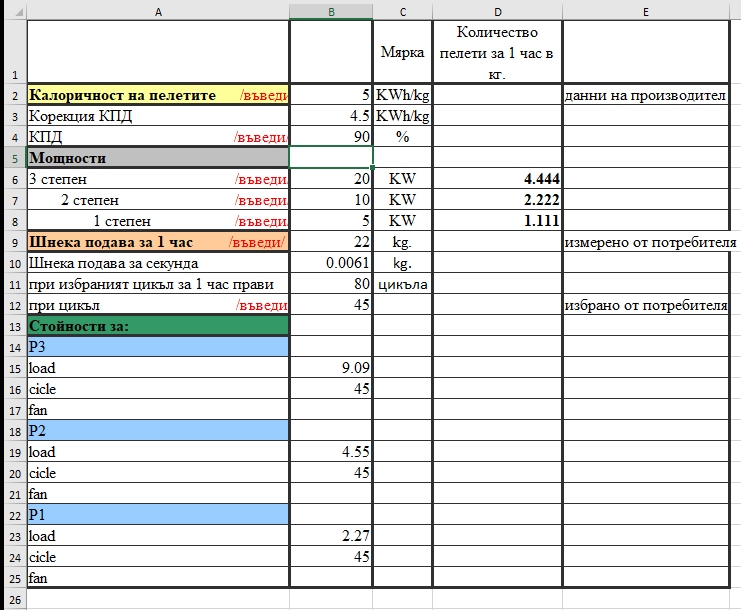Image resolution: width=741 pixels, height=610 pixels.
Task: Click the P2 load value 4.55
Action: point(330,451)
